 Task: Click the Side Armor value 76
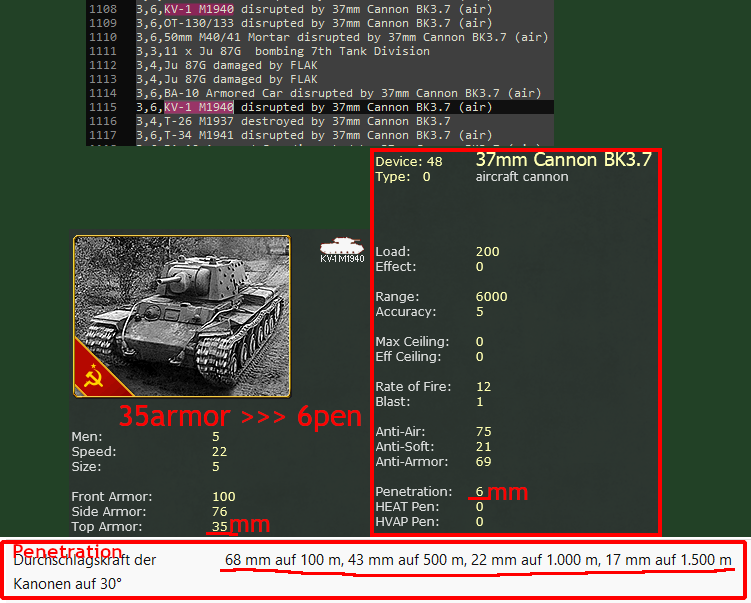pyautogui.click(x=219, y=512)
